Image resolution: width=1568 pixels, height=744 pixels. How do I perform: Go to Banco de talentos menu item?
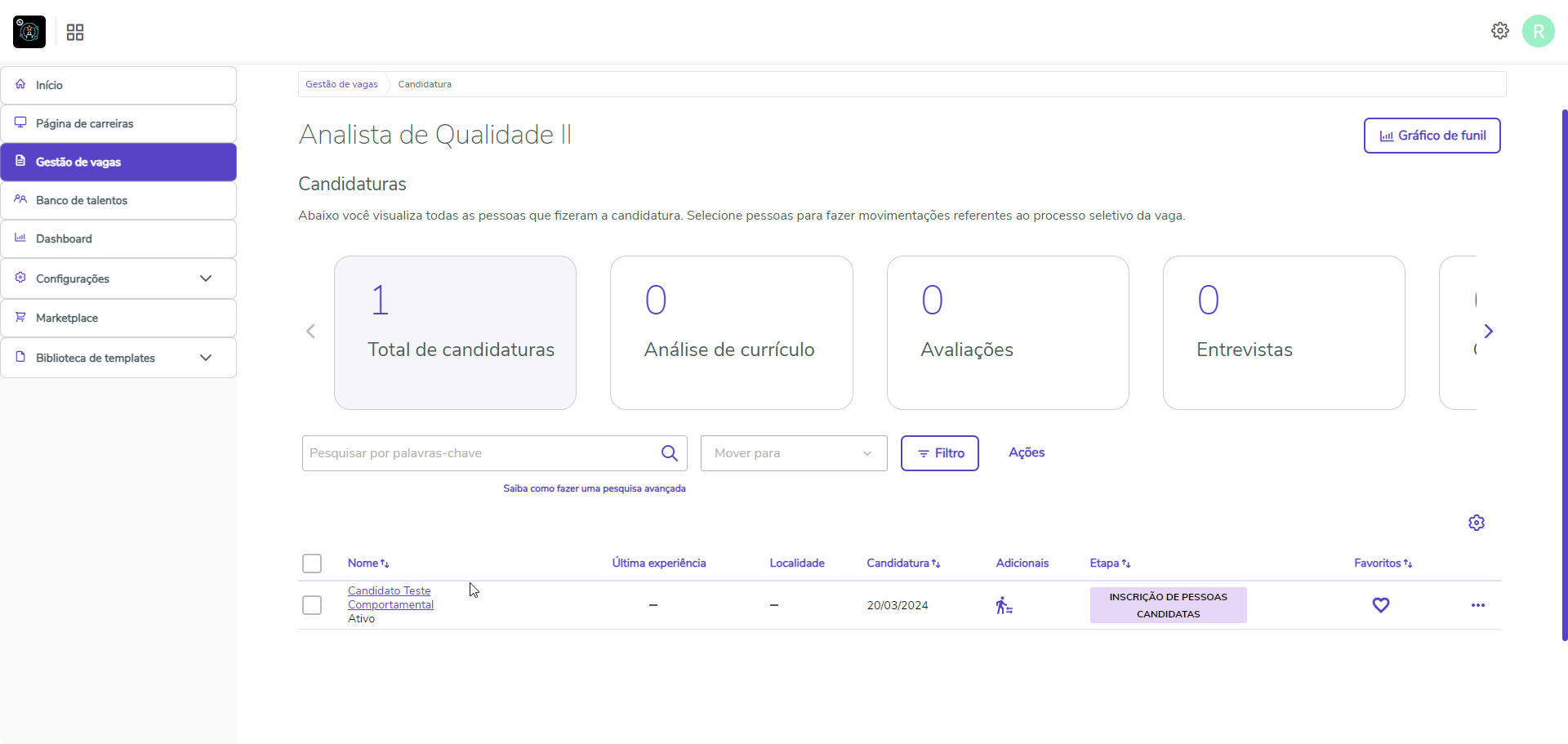(x=82, y=200)
